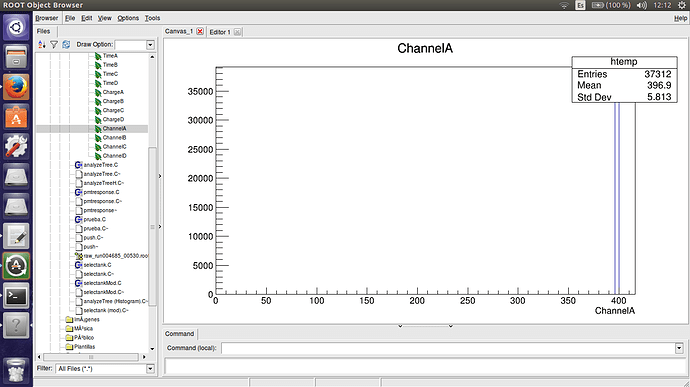The width and height of the screenshot is (690, 387).
Task: Click the analyzeTree.C macro file icon
Action: click(x=78, y=165)
